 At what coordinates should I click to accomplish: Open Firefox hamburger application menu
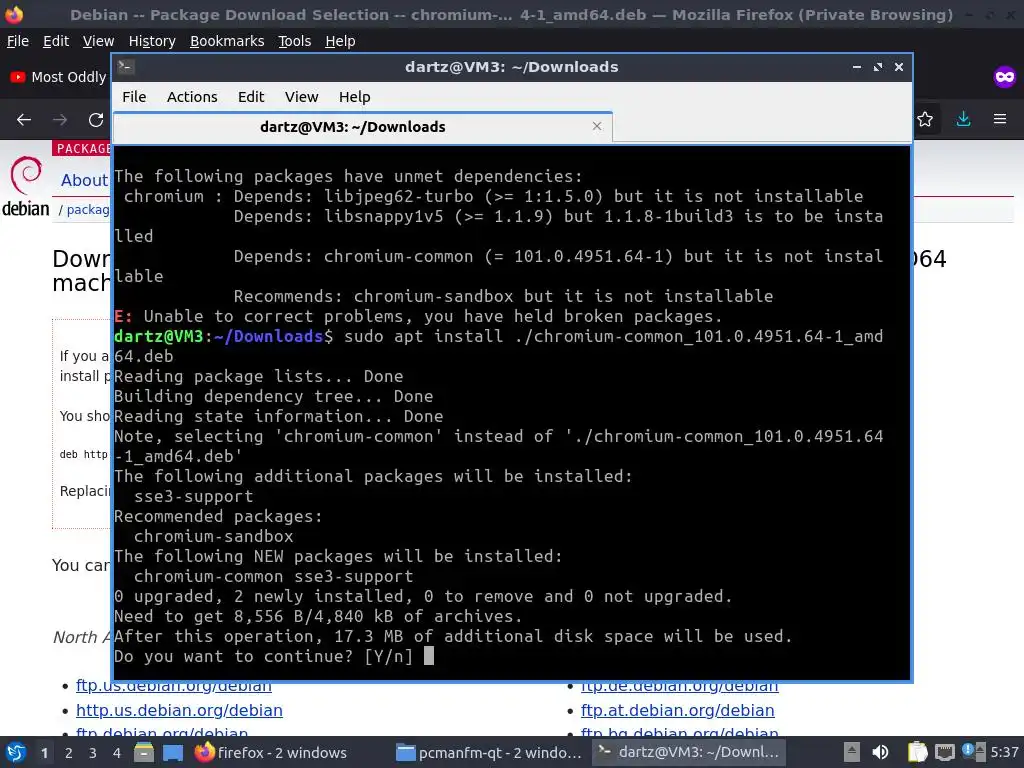1000,119
